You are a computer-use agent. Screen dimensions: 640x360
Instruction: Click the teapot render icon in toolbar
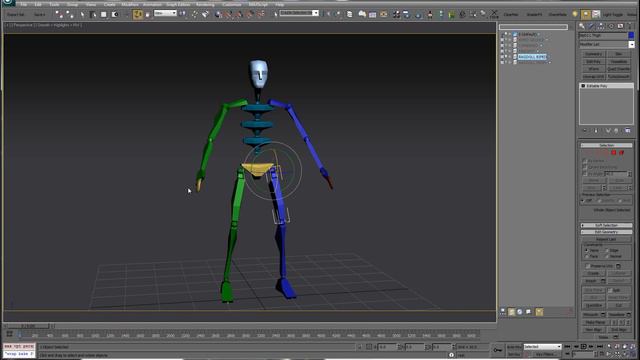coord(418,15)
